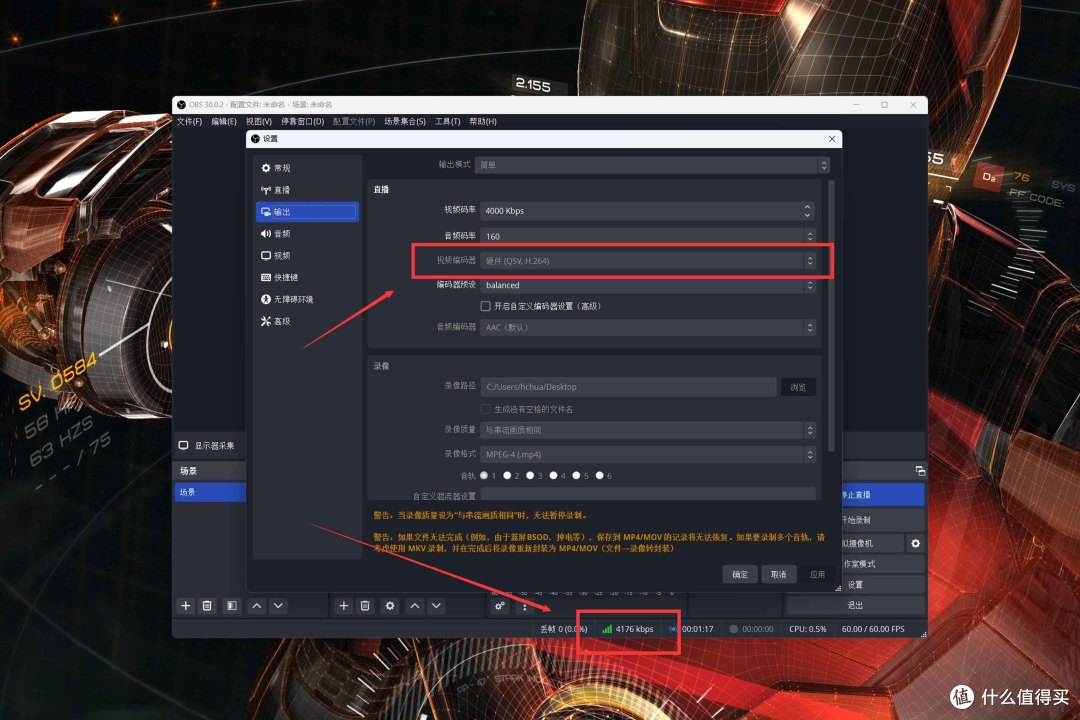
Task: Select audio track 3 radio
Action: click(x=530, y=475)
